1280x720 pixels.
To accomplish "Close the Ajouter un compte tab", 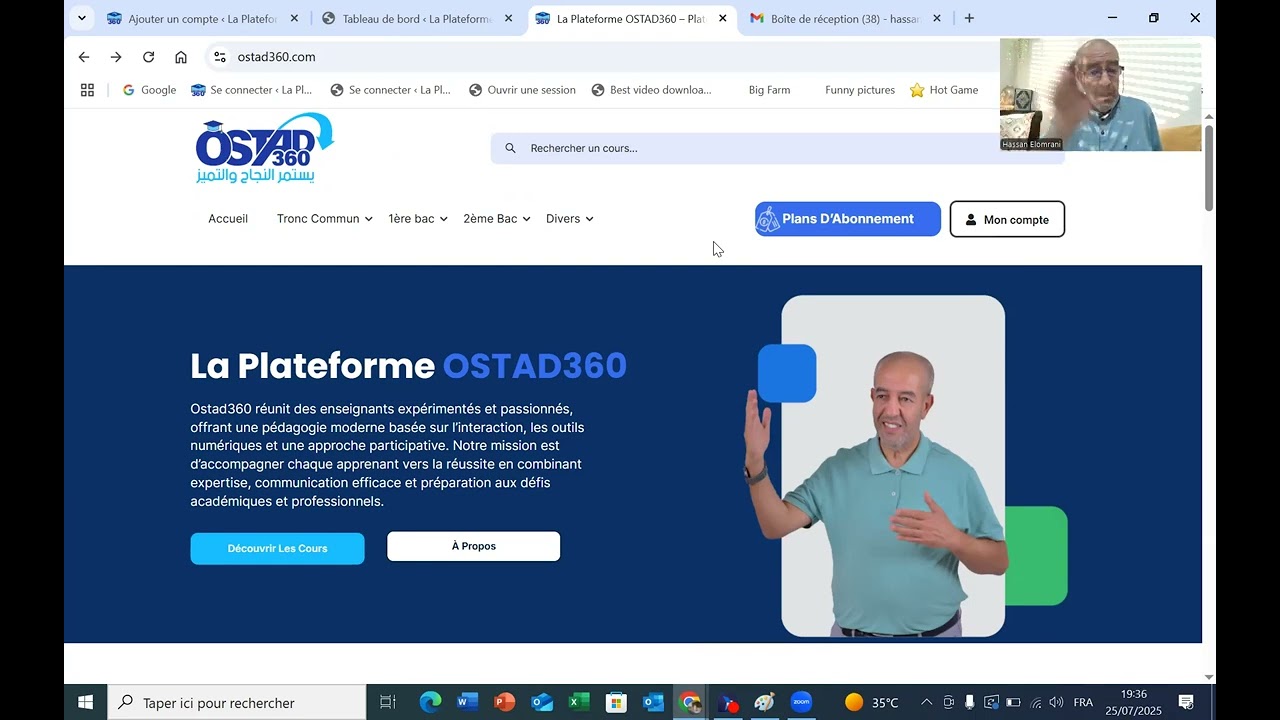I will point(294,18).
